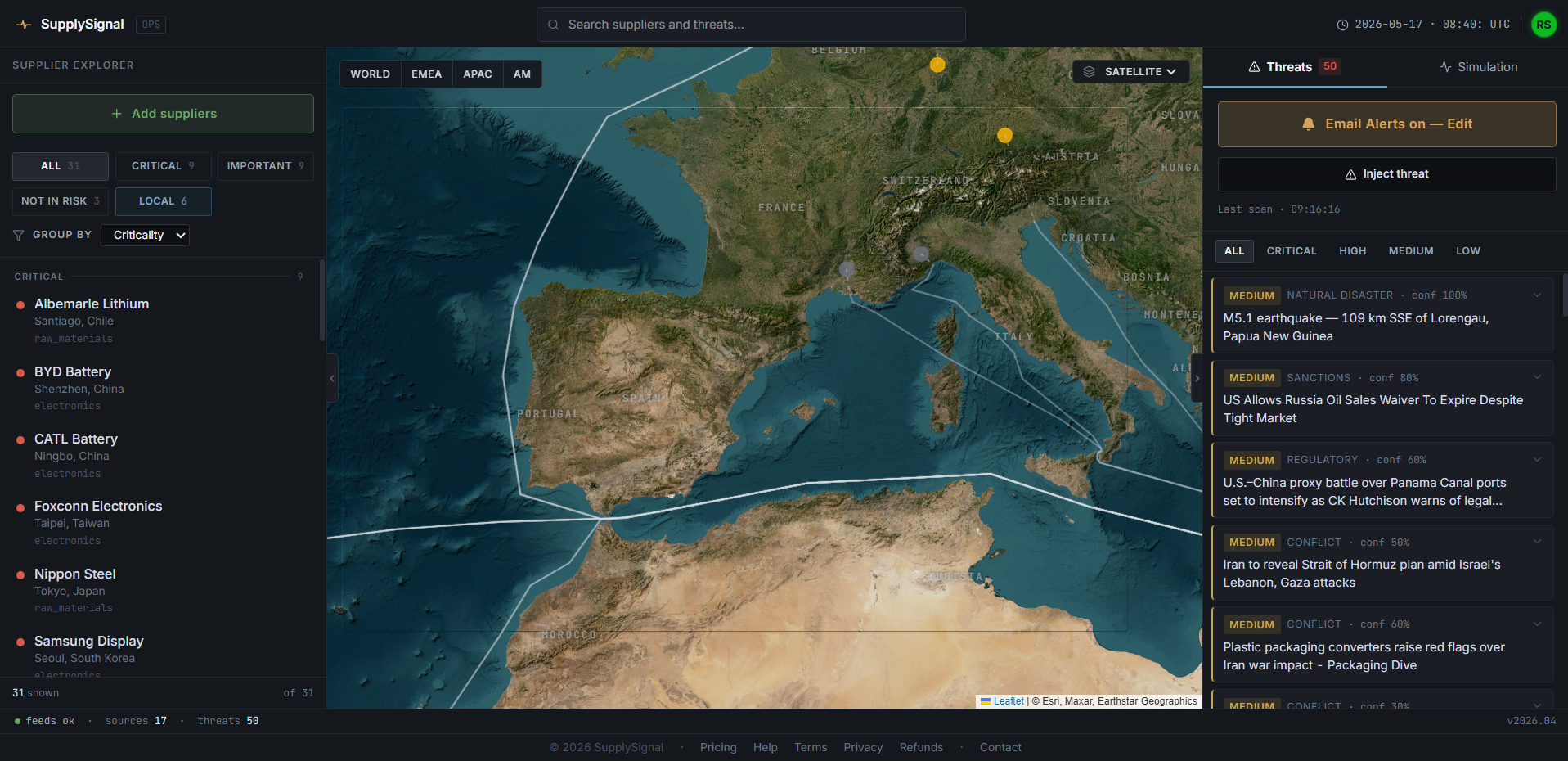Screen dimensions: 1568x761
Task: Click the OPS badge in header
Action: [151, 25]
